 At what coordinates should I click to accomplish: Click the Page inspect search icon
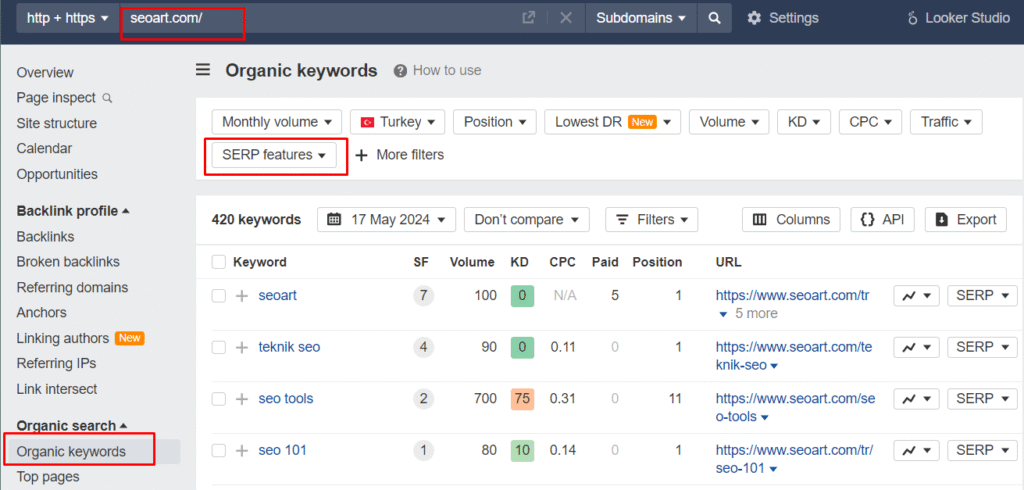pyautogui.click(x=108, y=98)
